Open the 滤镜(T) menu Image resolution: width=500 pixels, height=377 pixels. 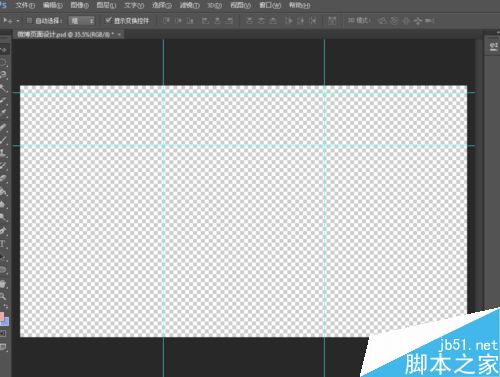(189, 5)
